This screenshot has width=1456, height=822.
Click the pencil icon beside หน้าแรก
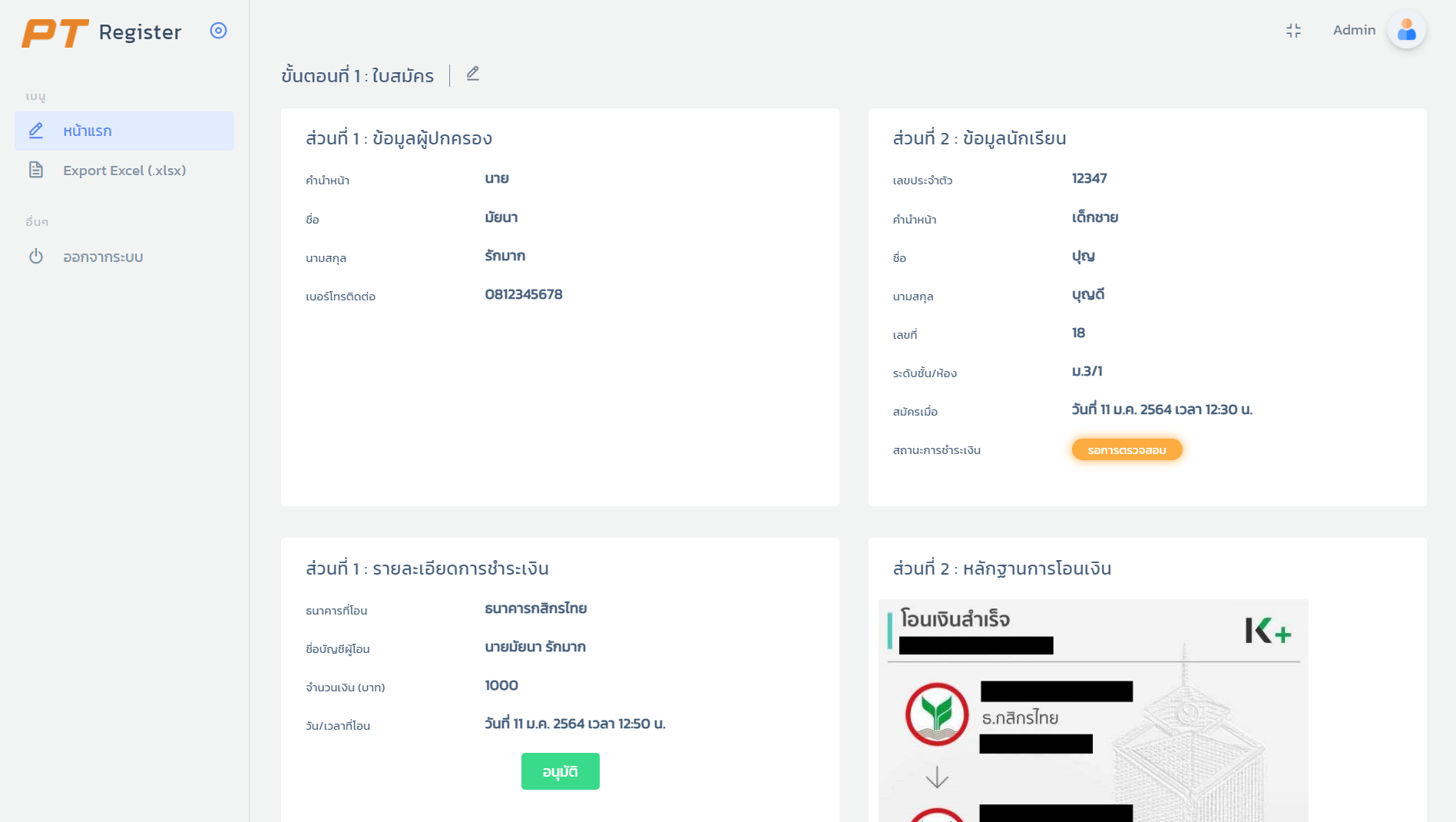[36, 131]
